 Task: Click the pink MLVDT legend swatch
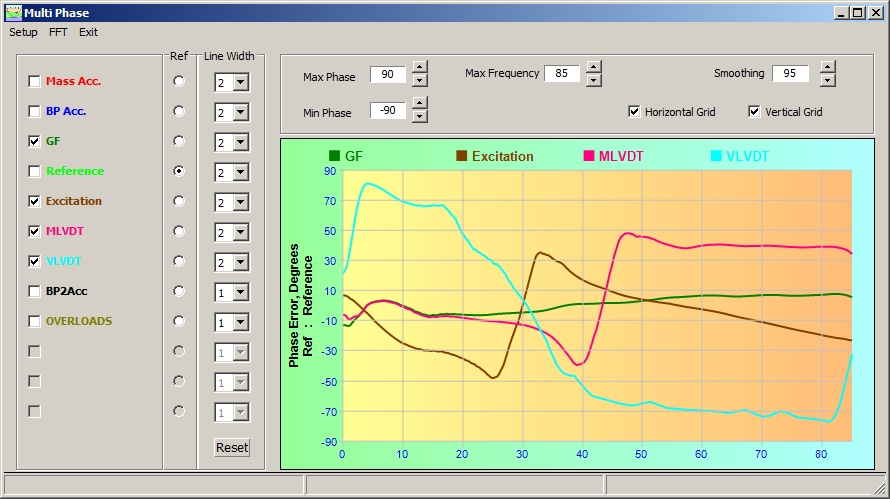[x=589, y=156]
